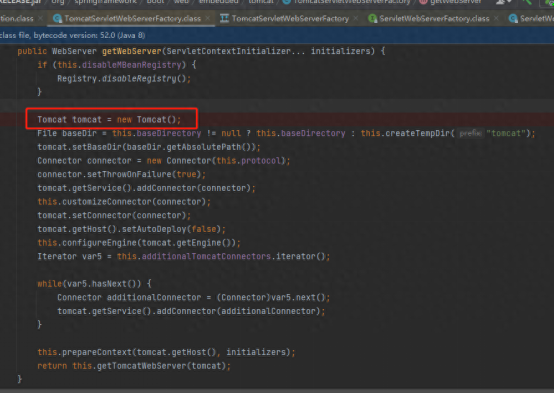Click the this.prepareContext line
Viewport: 554px width, 393px height.
(166, 352)
